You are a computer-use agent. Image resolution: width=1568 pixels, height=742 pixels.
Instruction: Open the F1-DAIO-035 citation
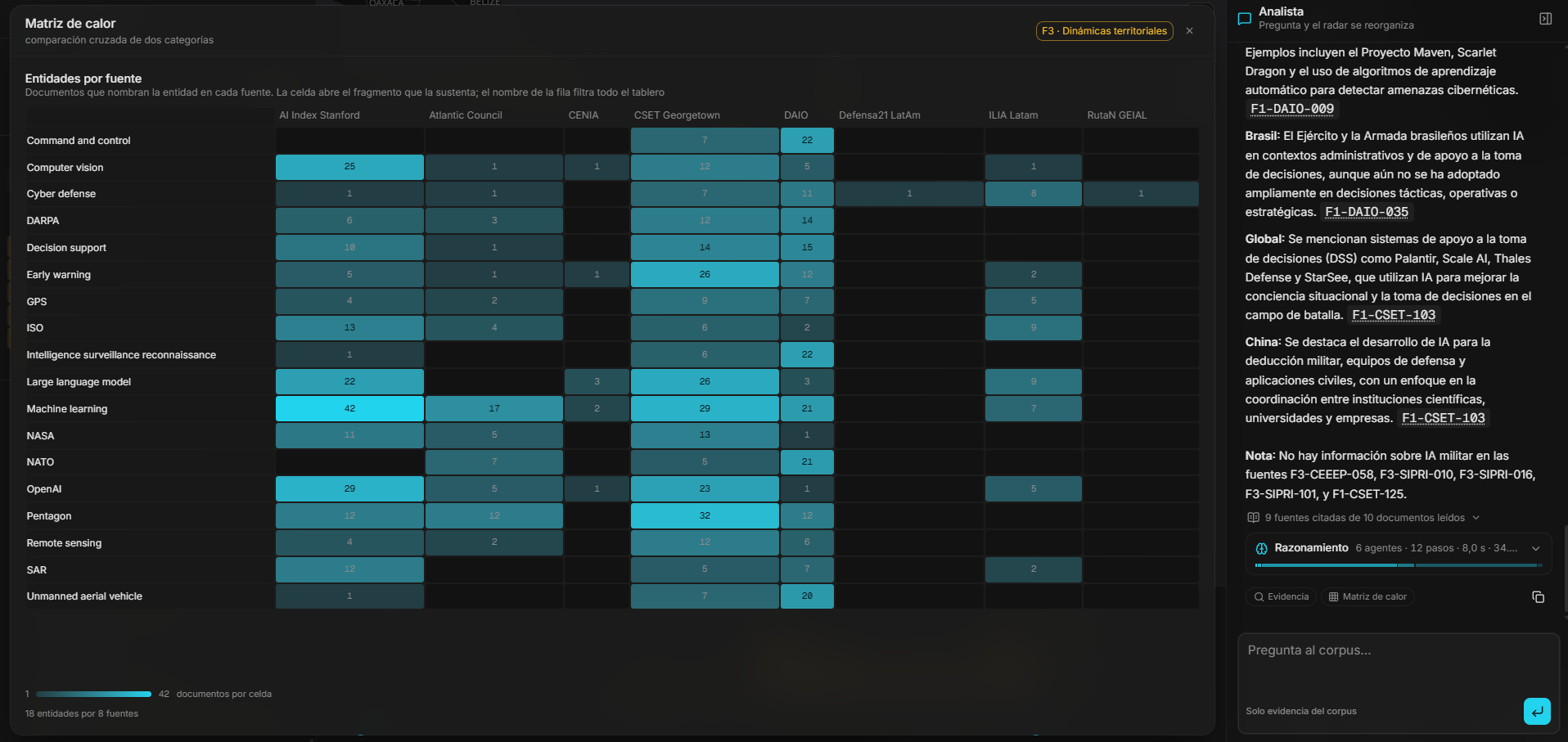click(1367, 212)
